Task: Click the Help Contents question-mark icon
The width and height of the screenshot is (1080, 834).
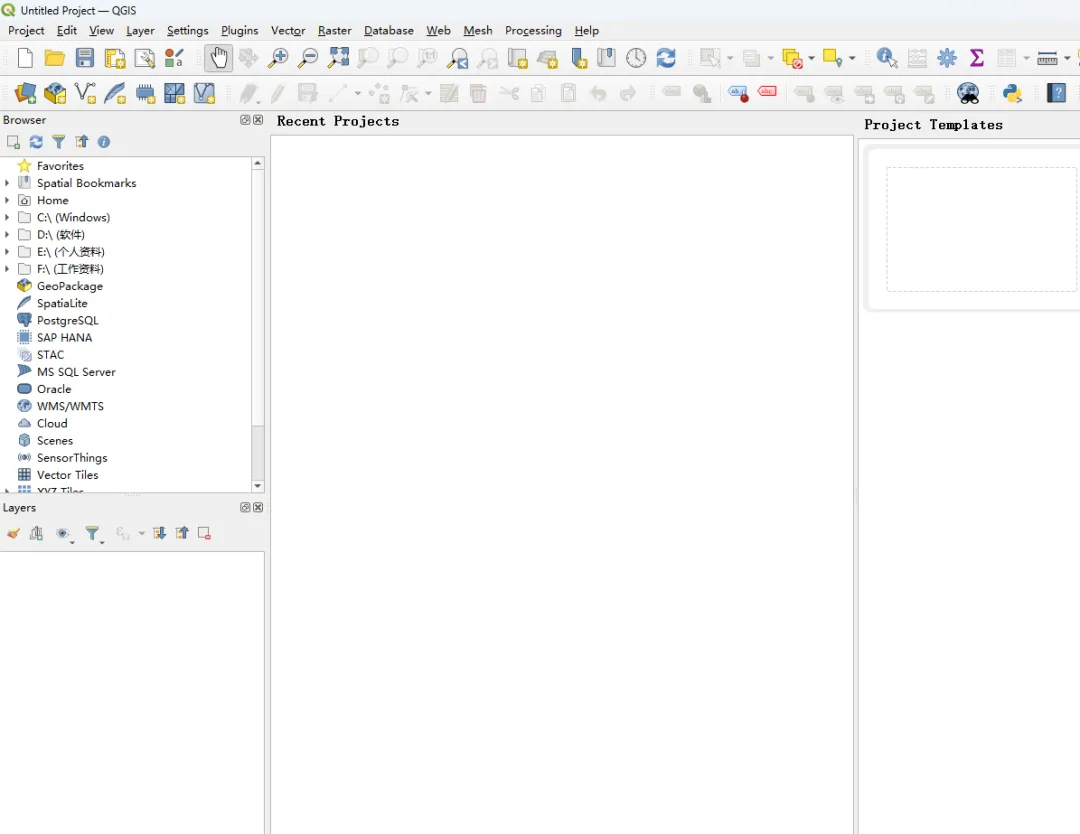Action: point(1056,93)
